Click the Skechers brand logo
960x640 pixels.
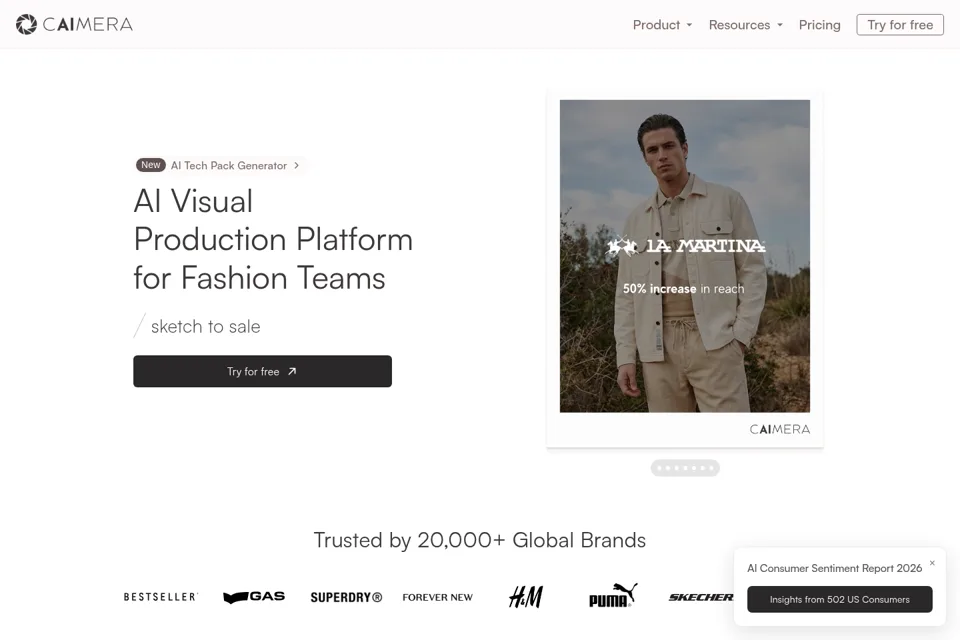pyautogui.click(x=701, y=597)
